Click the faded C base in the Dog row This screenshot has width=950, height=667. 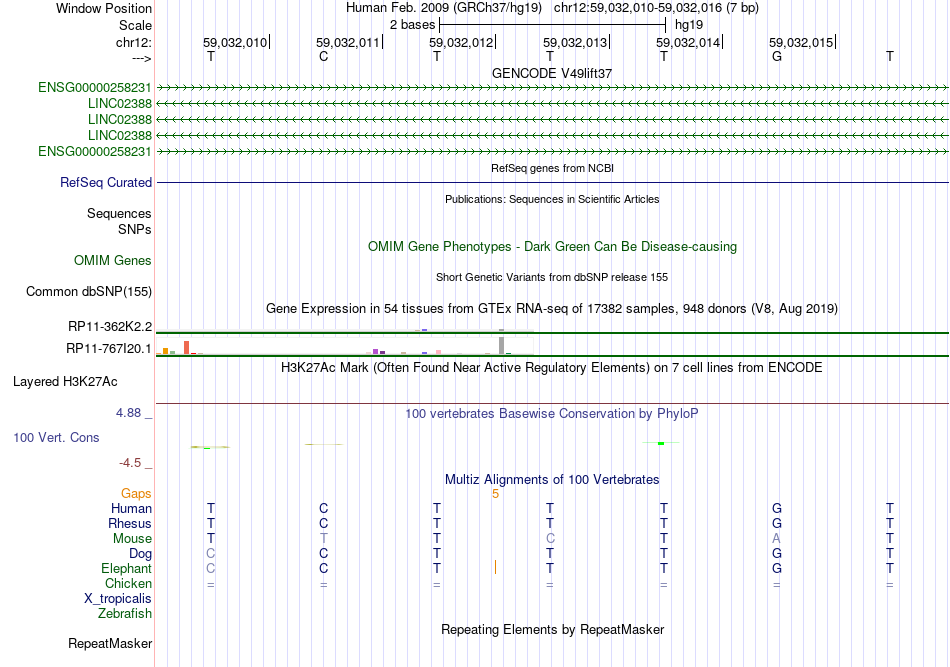pyautogui.click(x=211, y=554)
